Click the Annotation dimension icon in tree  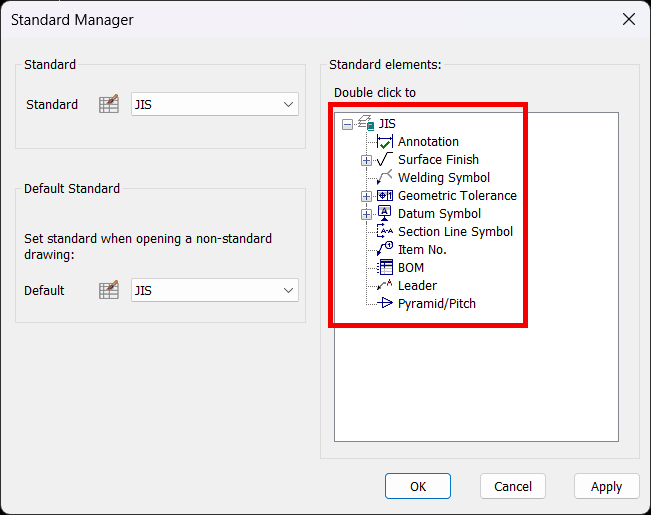point(384,142)
